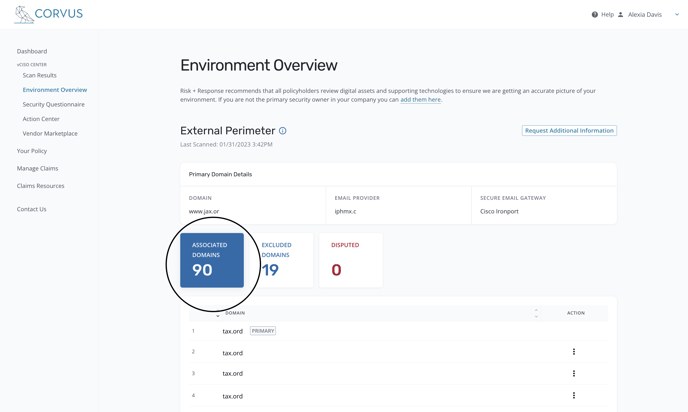Click the www.jax.or domain value
688x412 pixels.
click(x=204, y=211)
